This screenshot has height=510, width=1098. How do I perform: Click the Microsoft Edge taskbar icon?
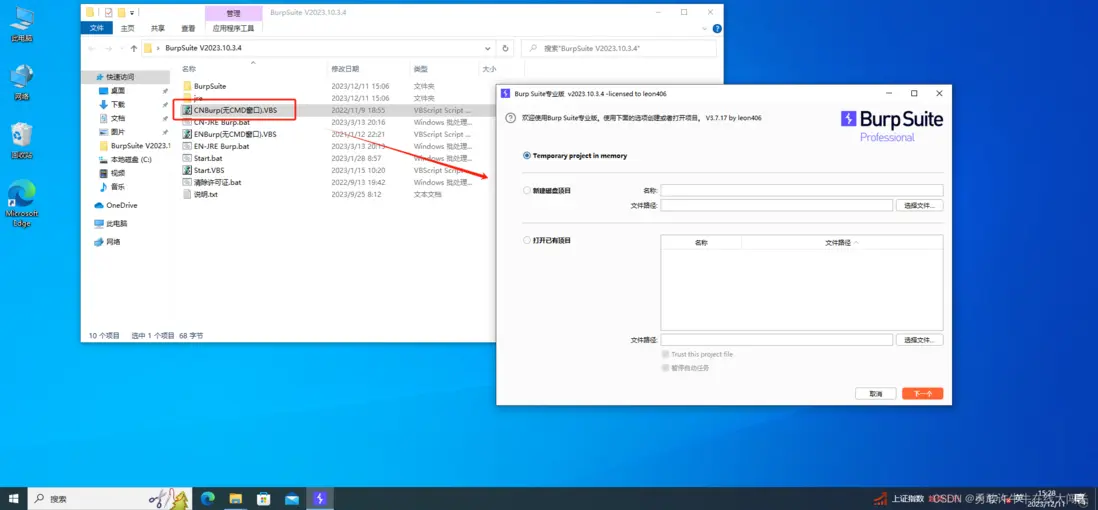click(208, 498)
